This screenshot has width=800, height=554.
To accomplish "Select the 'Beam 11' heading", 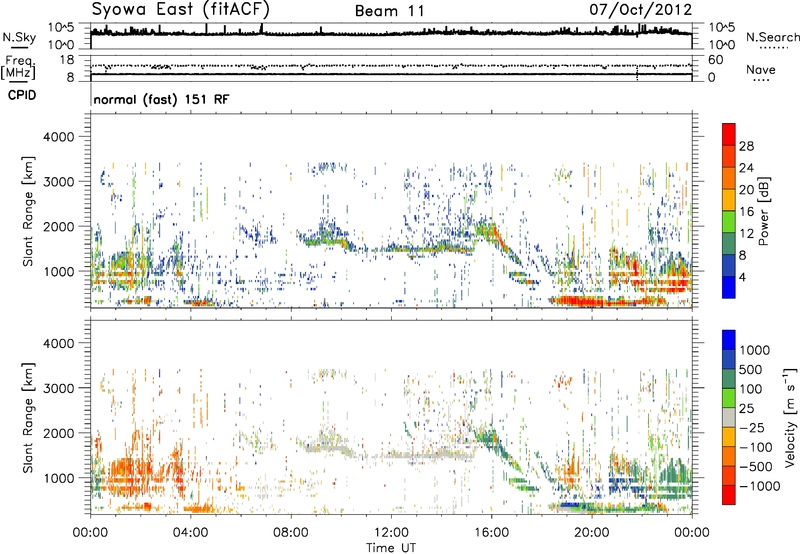I will 390,11.
